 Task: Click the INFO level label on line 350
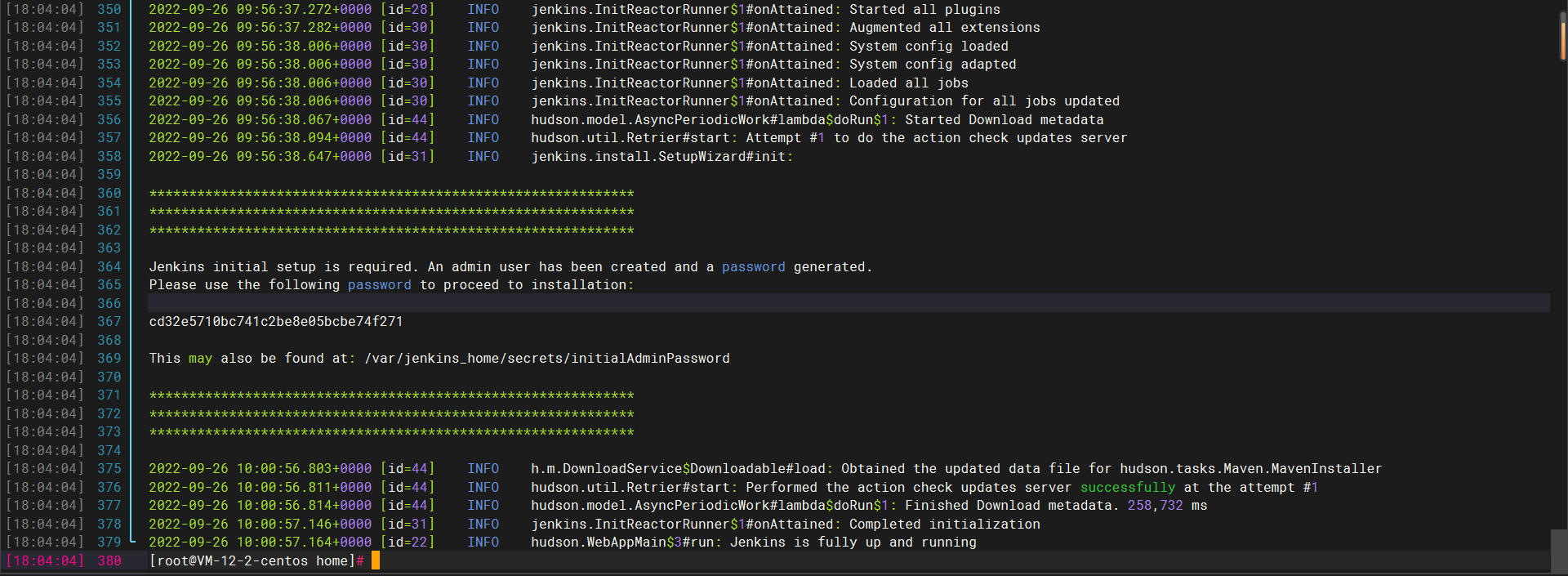(x=483, y=10)
